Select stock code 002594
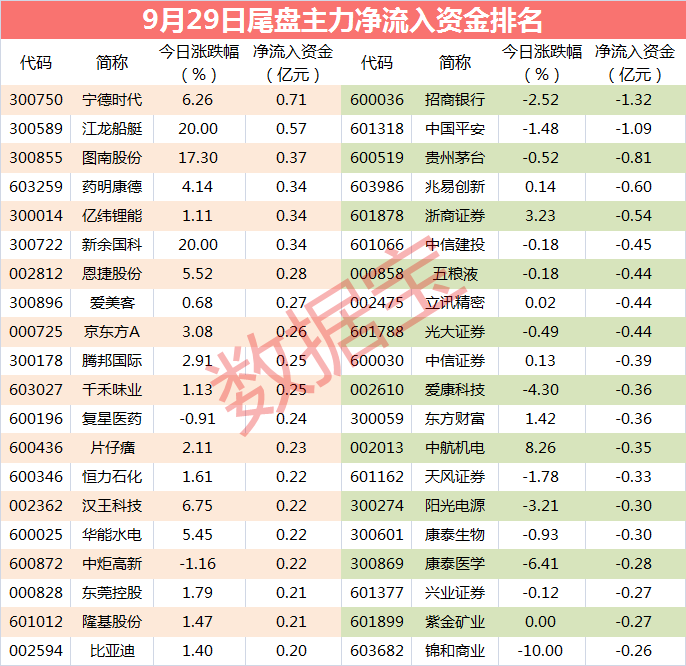Screen dimensions: 686x666 (x=36, y=651)
